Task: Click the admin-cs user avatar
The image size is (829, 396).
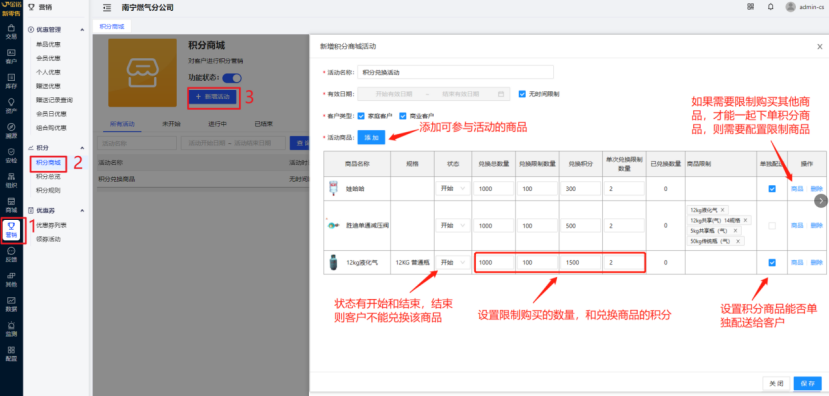Action: [790, 7]
